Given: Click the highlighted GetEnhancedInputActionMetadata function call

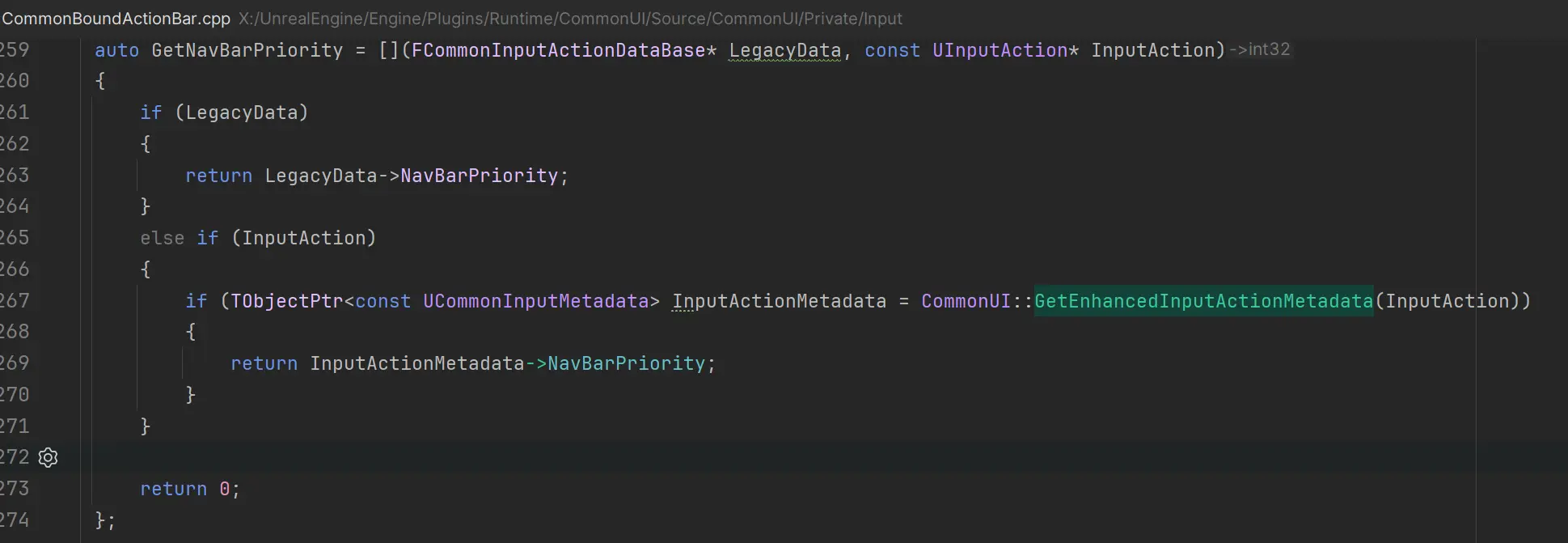Looking at the screenshot, I should pyautogui.click(x=1203, y=301).
